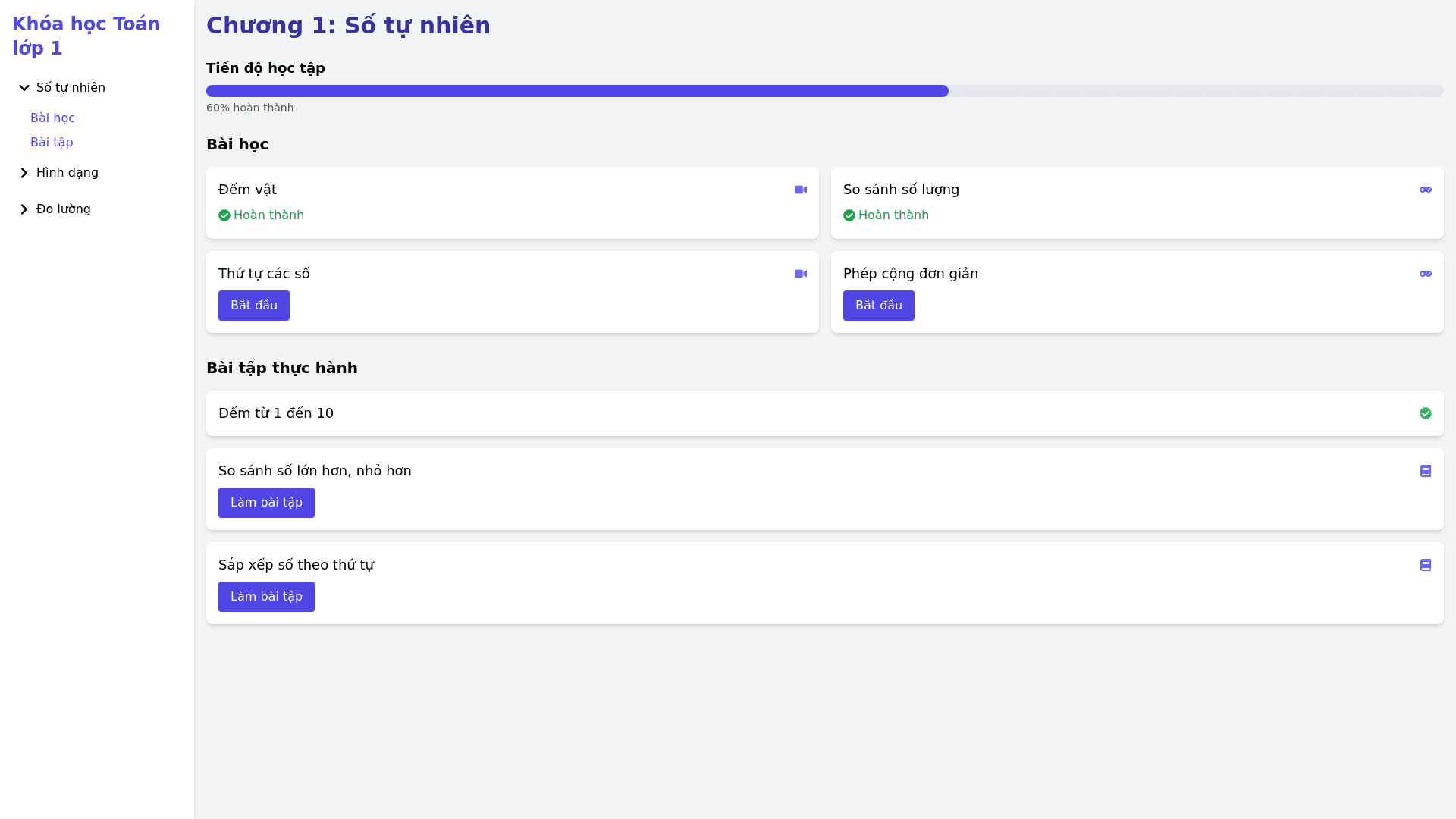Click video icon on Thứ tự các số card
The width and height of the screenshot is (1456, 819).
800,274
